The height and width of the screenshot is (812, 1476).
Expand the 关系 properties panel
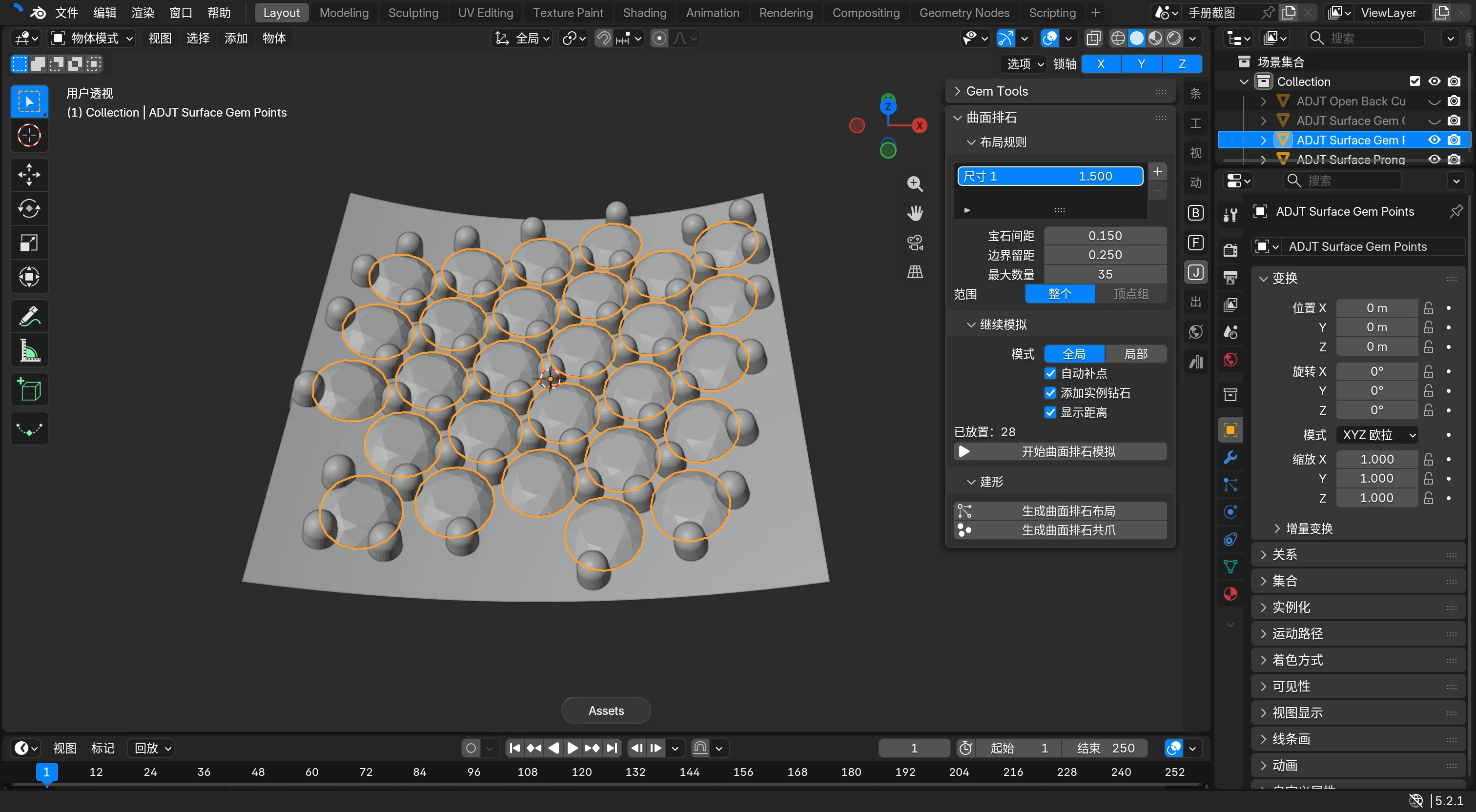(x=1358, y=555)
